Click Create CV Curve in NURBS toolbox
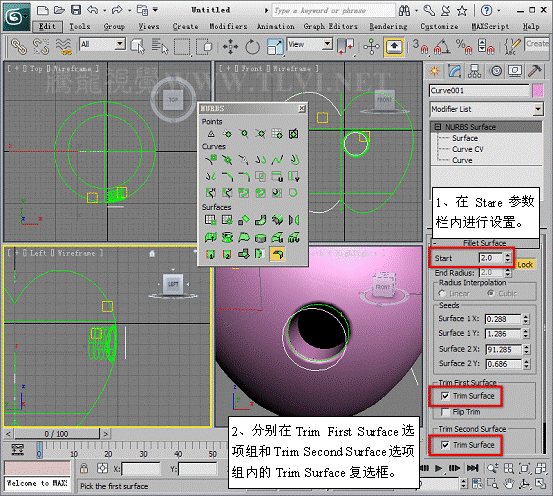This screenshot has height=496, width=553. coord(211,160)
